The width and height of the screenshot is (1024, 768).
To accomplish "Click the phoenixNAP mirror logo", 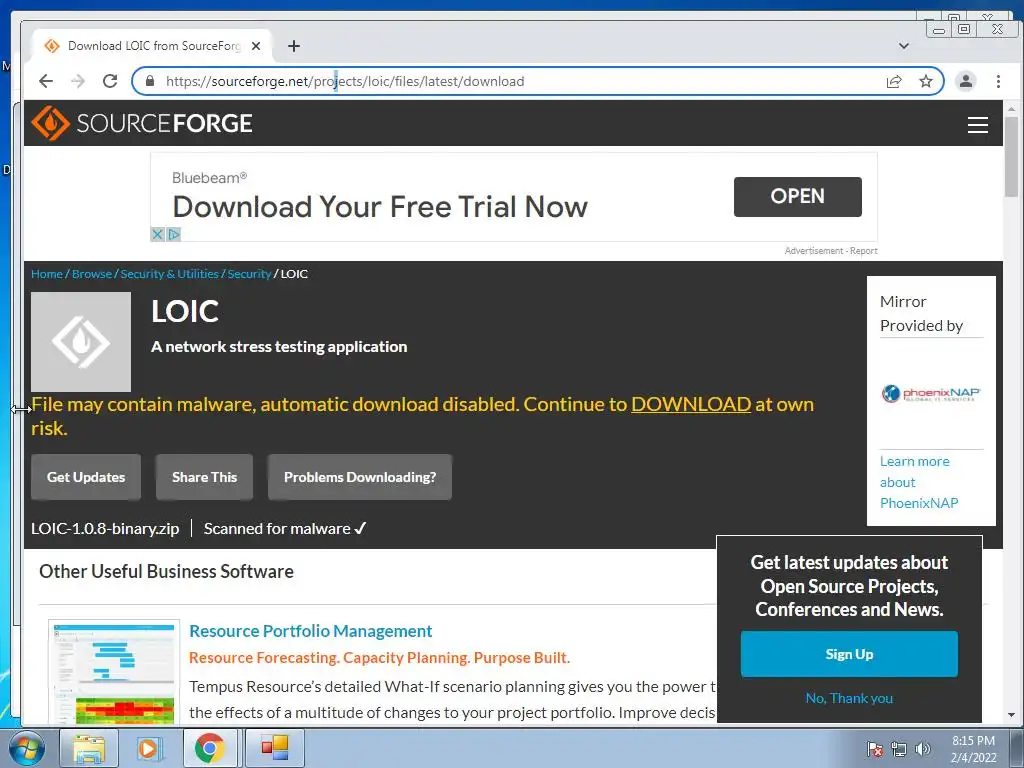I will (931, 393).
